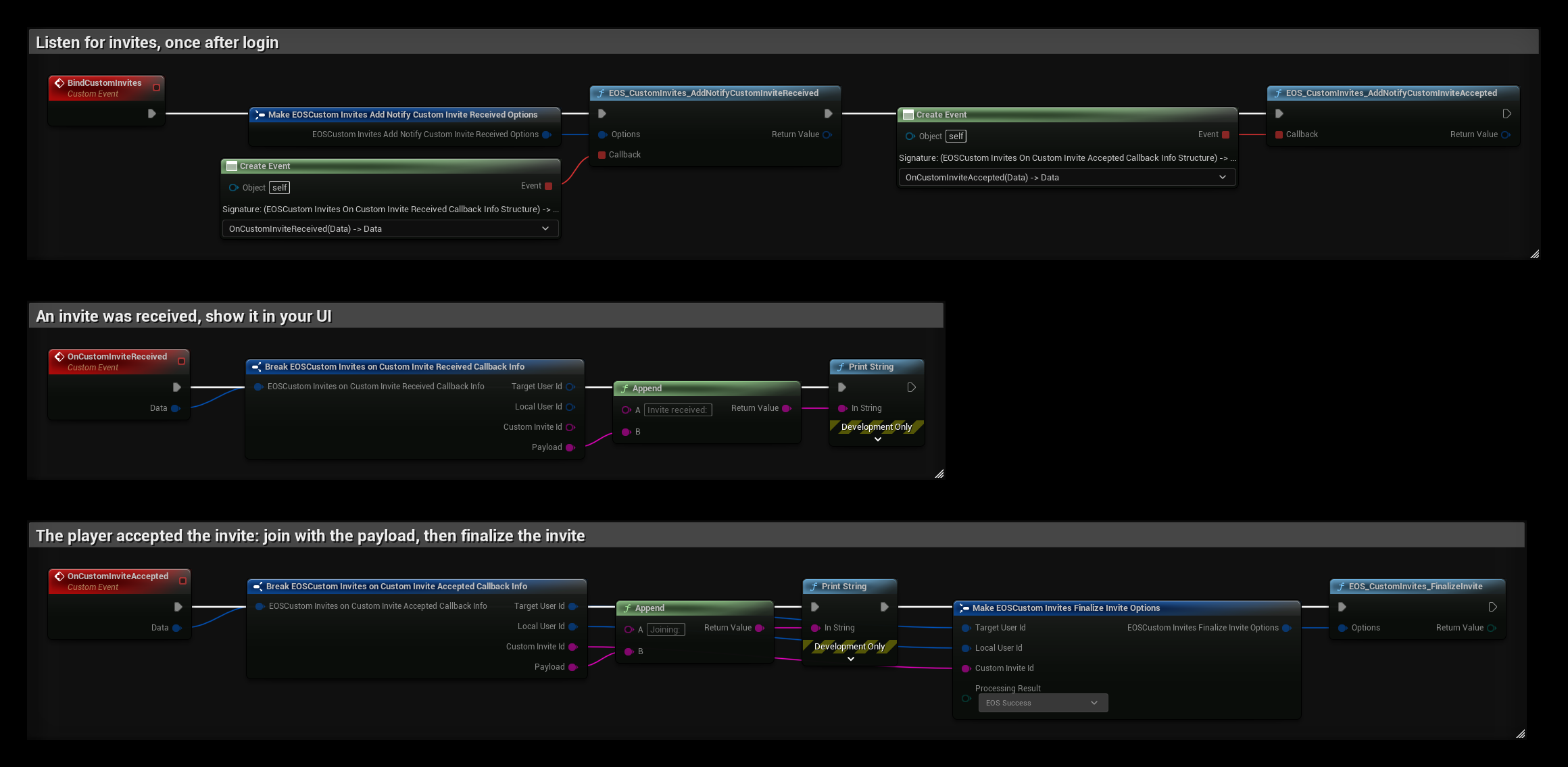Click In String pin on Invite received Print String
The width and height of the screenshot is (1568, 767).
(842, 408)
